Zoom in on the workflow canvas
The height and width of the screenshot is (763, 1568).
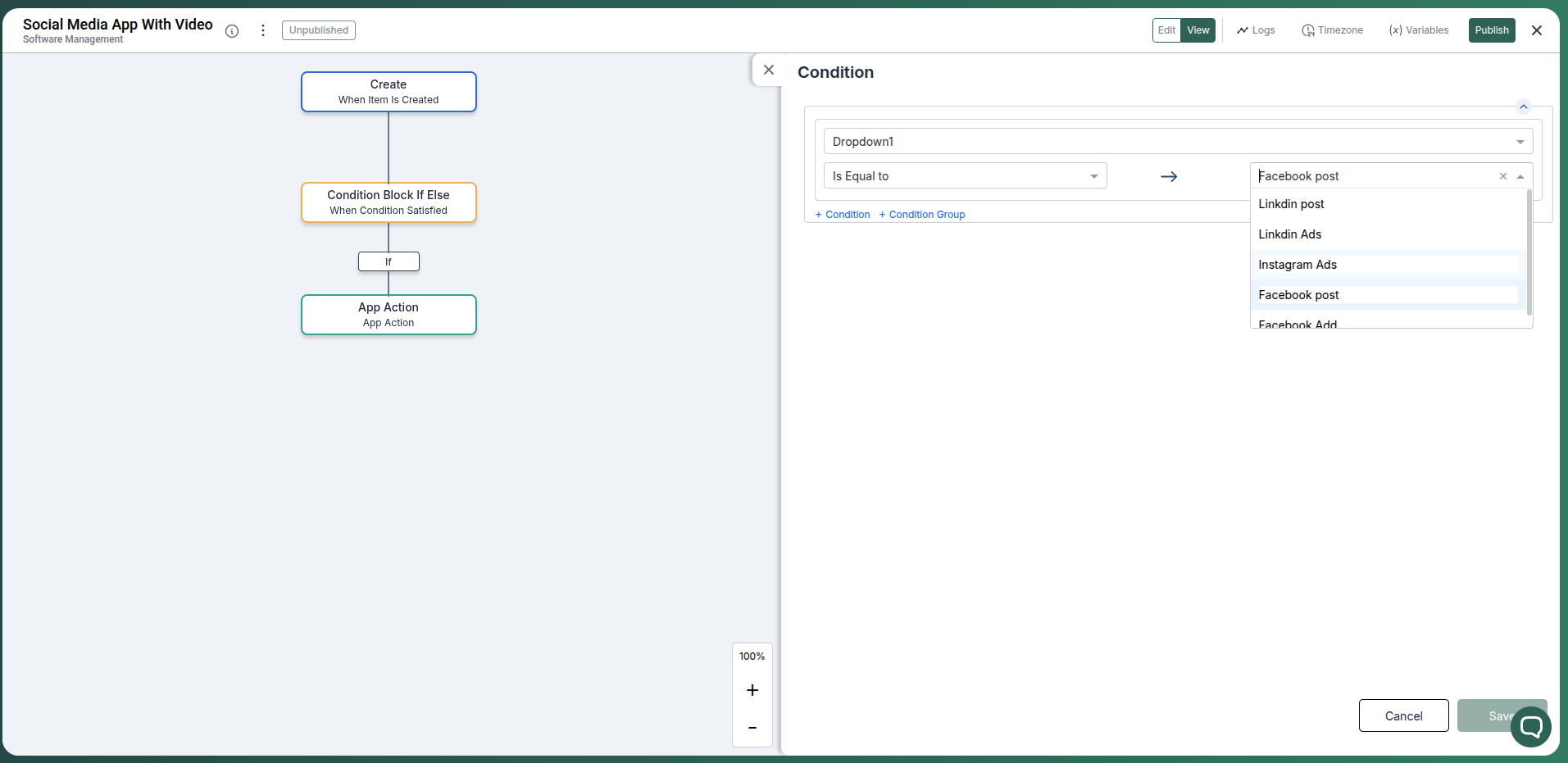(752, 690)
